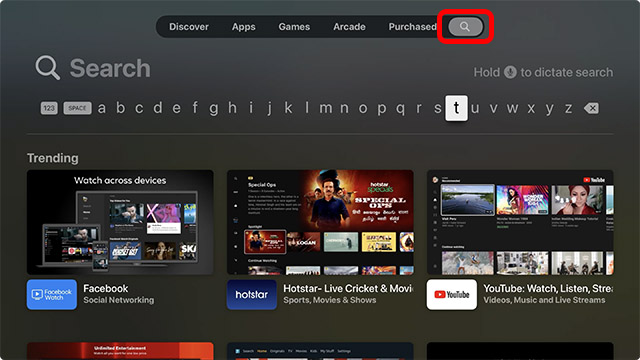Open the Unlimited Entertainment app preview
The height and width of the screenshot is (360, 640).
120,351
